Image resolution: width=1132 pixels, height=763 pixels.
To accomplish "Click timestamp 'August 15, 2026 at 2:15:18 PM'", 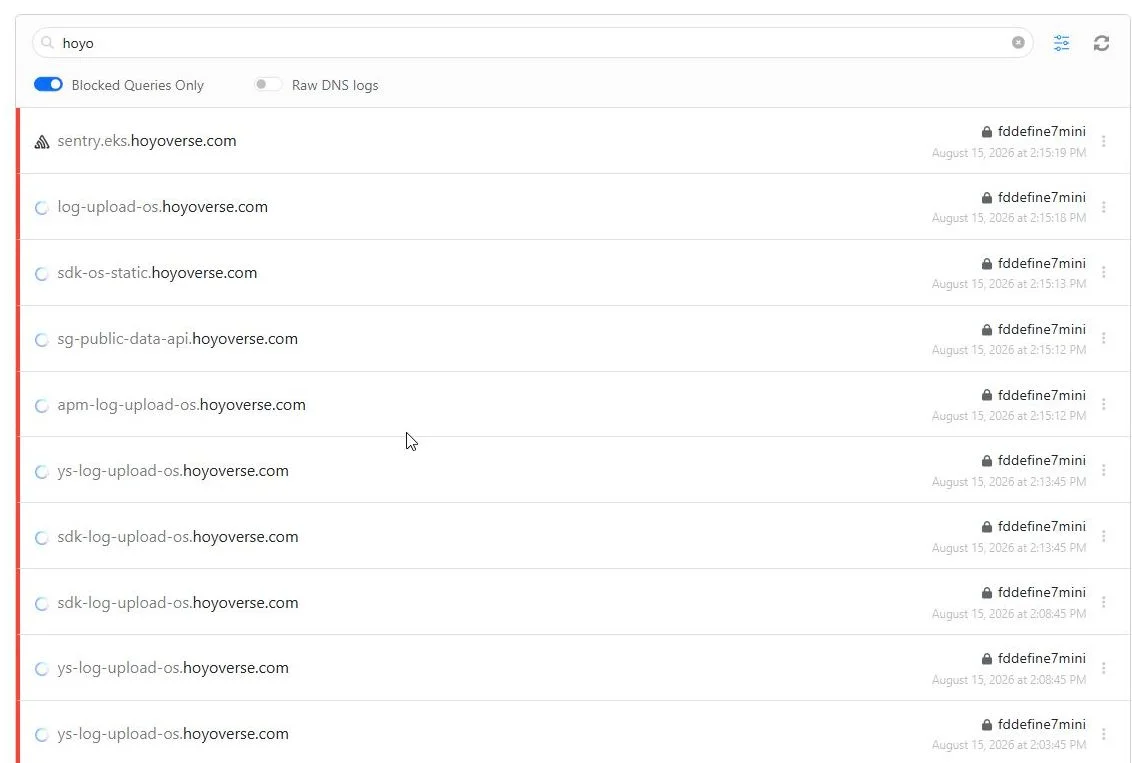I will [x=1009, y=218].
